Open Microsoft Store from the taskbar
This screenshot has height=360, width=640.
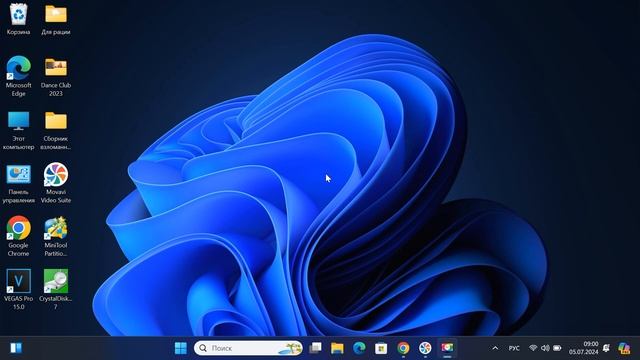pos(381,348)
